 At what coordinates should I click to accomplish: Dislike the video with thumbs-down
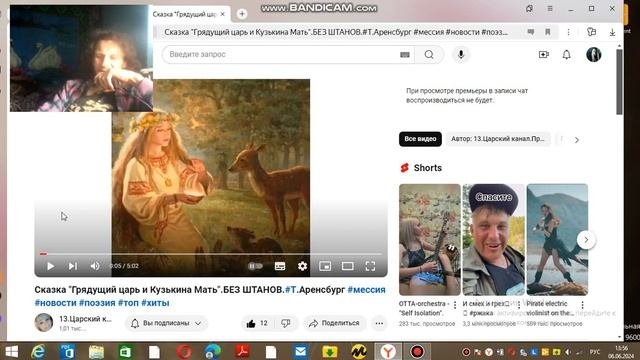pyautogui.click(x=286, y=323)
